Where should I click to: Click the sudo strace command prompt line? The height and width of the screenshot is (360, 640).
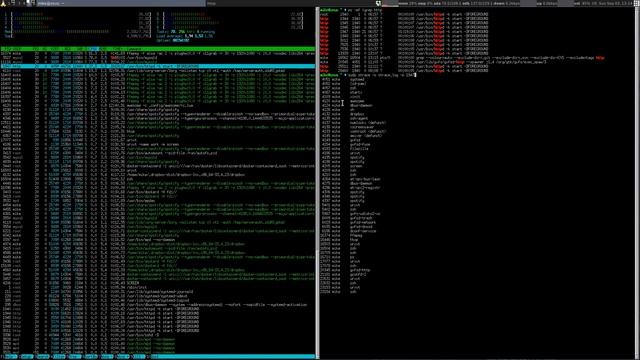point(368,75)
